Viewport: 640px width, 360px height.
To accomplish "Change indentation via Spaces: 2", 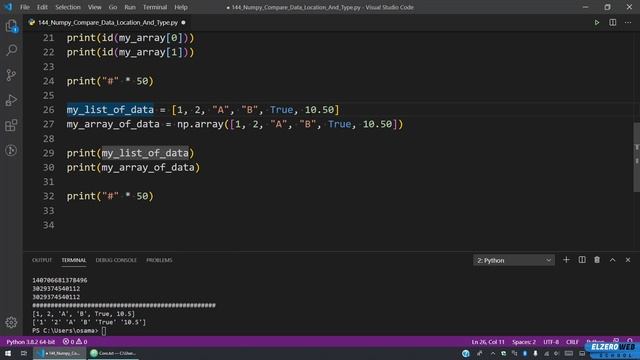I will 524,342.
